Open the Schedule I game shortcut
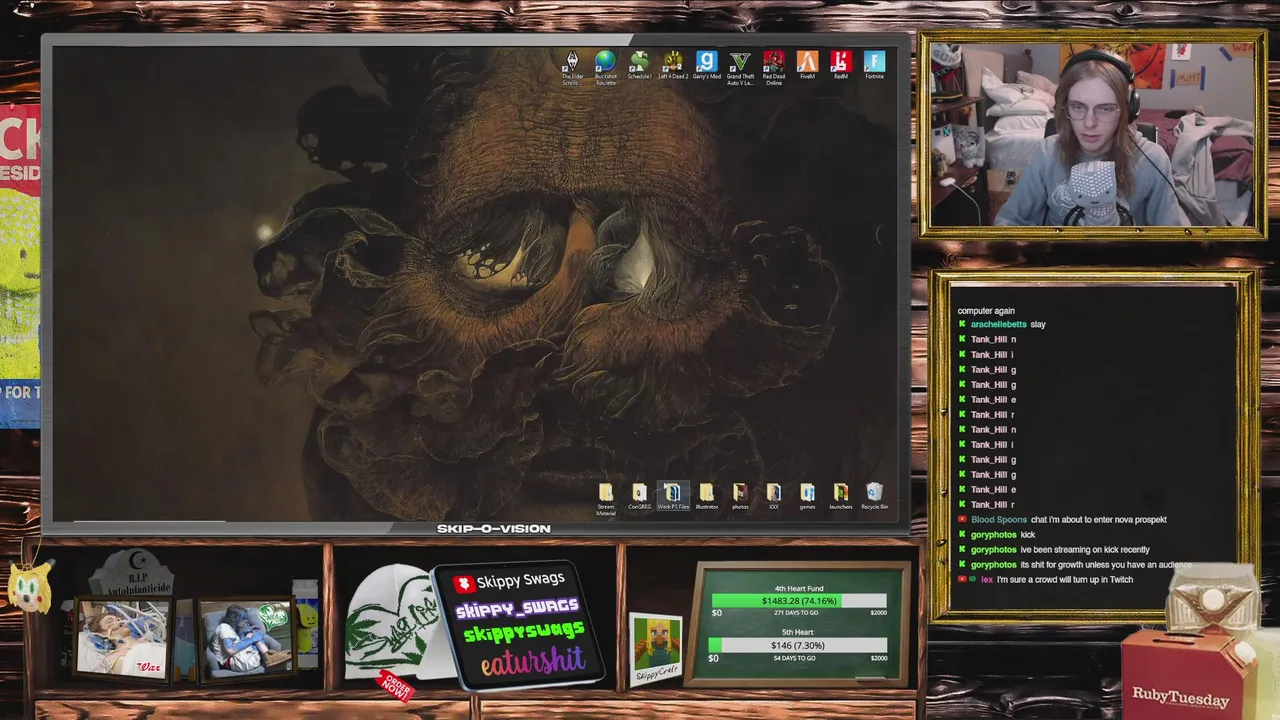Image resolution: width=1280 pixels, height=720 pixels. [639, 66]
